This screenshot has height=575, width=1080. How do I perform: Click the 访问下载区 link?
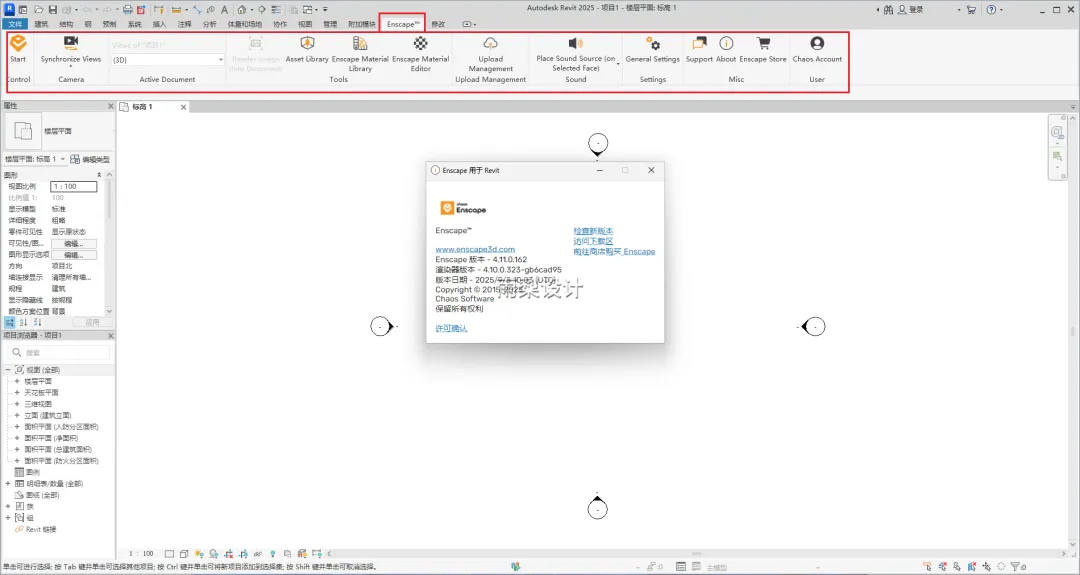[x=593, y=241]
